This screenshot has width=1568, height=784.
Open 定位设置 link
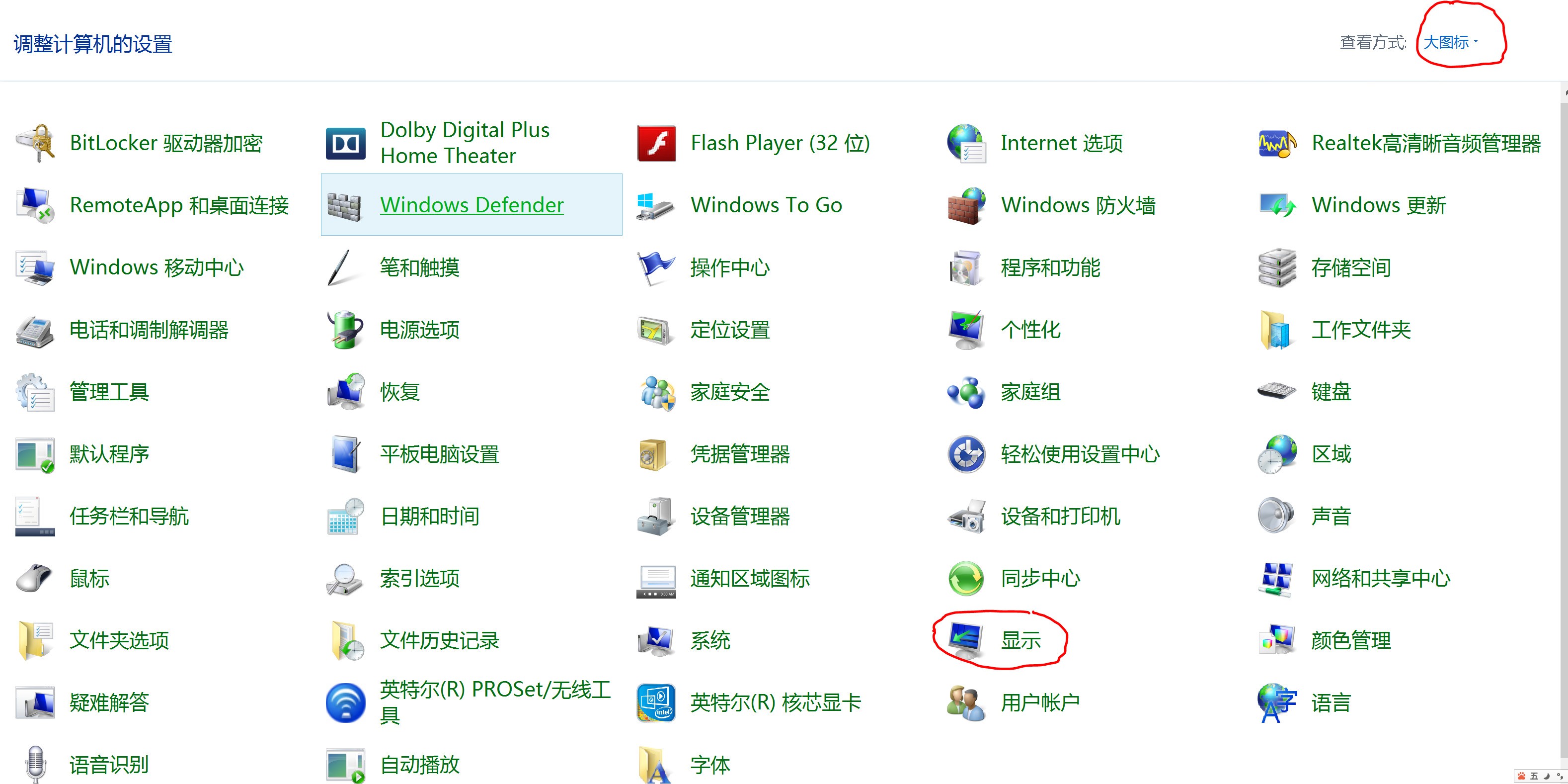pos(730,330)
